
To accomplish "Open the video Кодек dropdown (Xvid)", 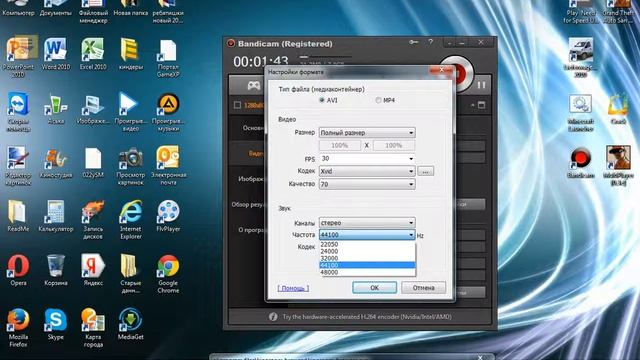I will (367, 171).
